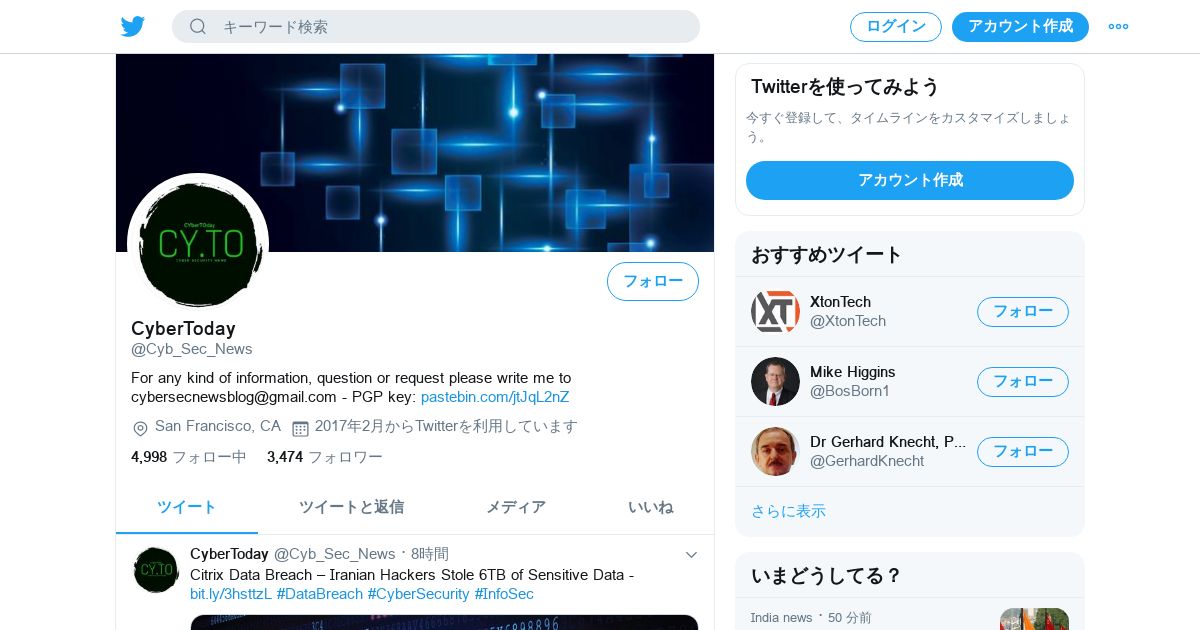Click the Twitter bird logo
The width and height of the screenshot is (1200, 630).
coord(133,26)
